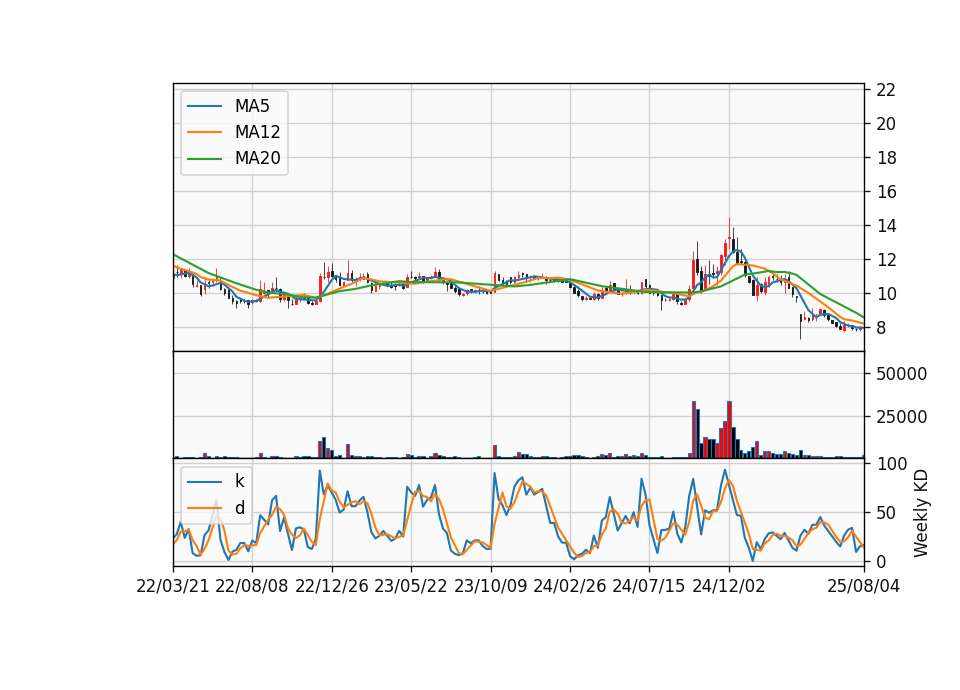The width and height of the screenshot is (960, 690).
Task: Click the MA5 legend label
Action: pyautogui.click(x=252, y=106)
